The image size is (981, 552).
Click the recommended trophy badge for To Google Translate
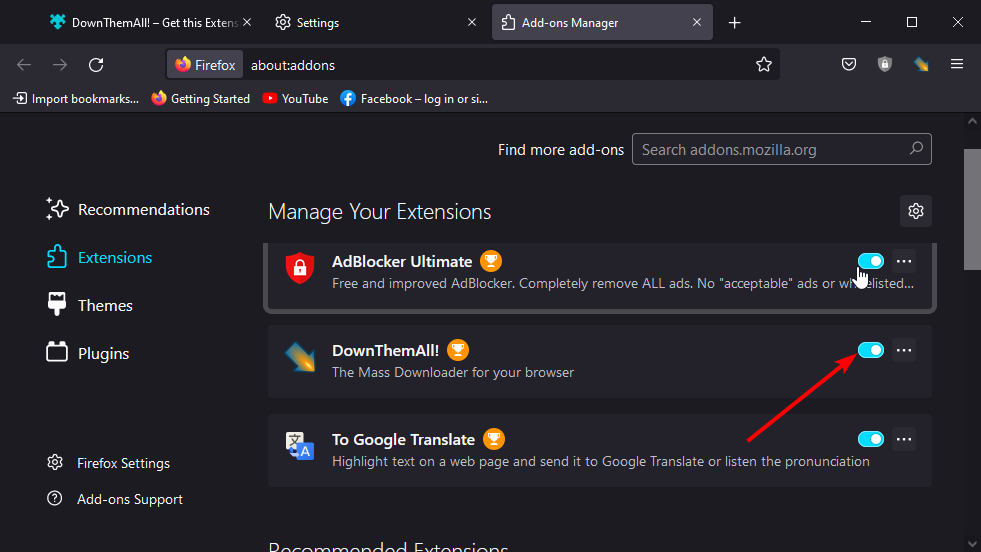[494, 439]
